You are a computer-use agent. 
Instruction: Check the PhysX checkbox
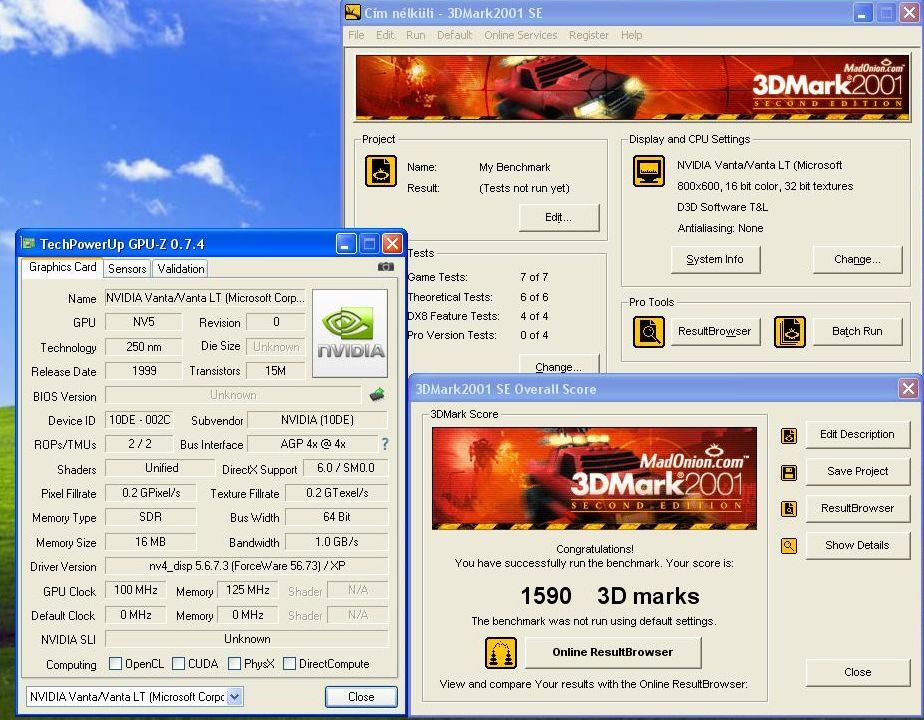pyautogui.click(x=235, y=663)
